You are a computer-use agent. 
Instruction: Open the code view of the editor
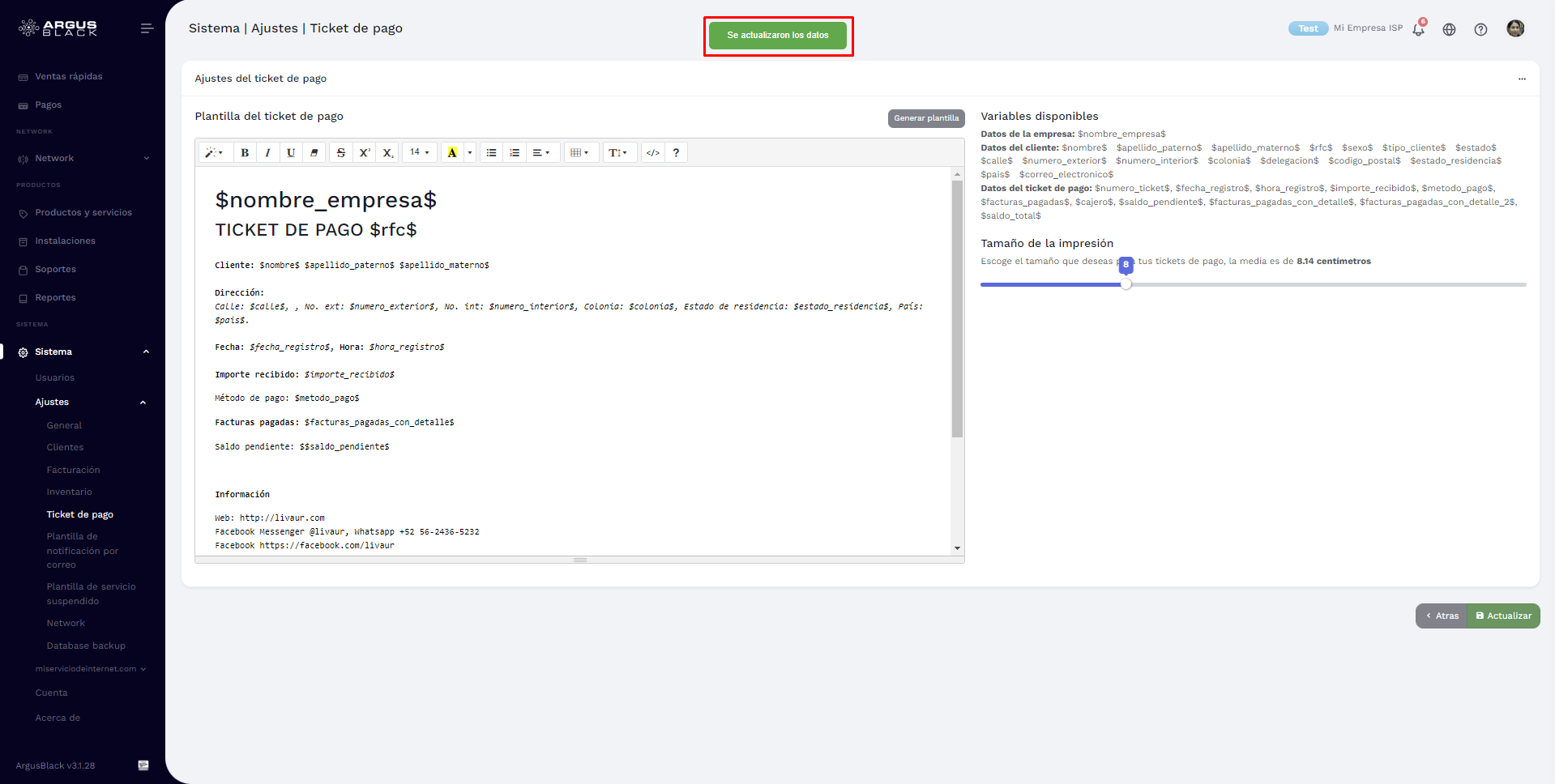pos(652,153)
